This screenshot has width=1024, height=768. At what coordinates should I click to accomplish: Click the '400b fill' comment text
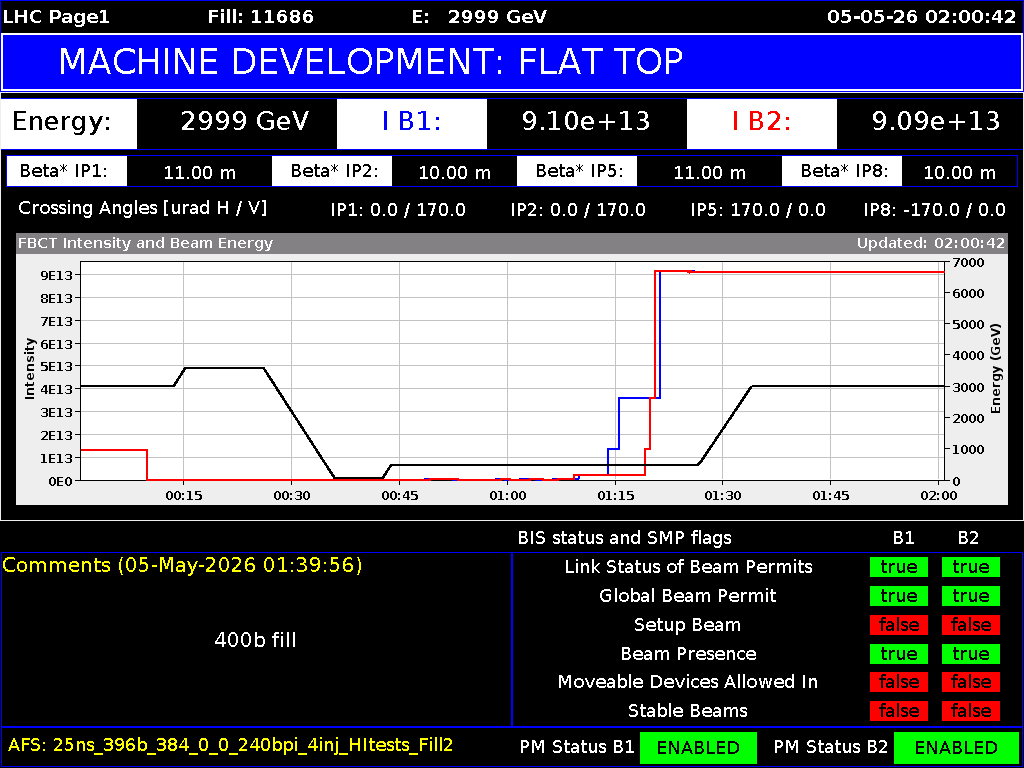tap(255, 640)
